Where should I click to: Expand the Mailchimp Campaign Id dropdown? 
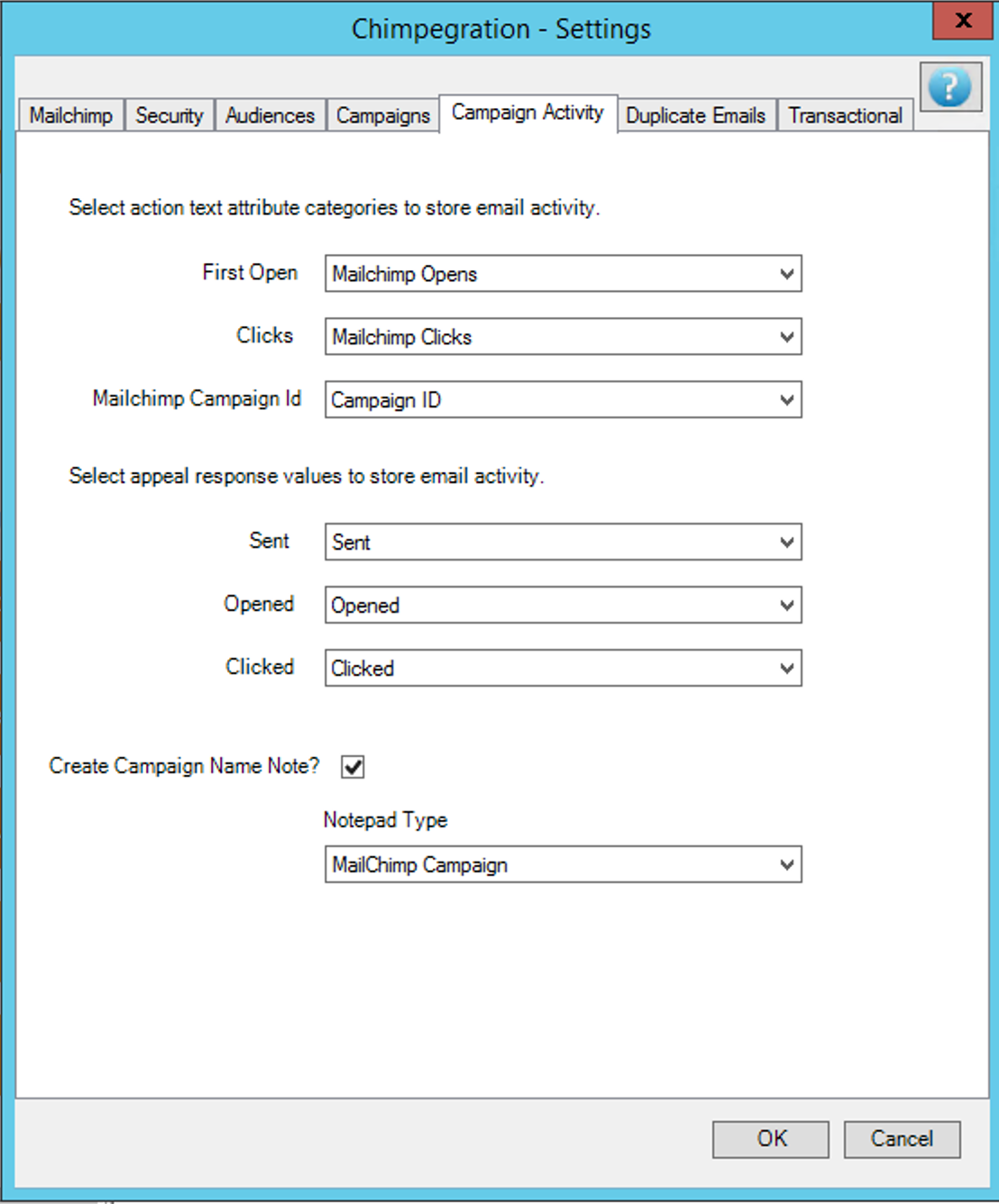tap(564, 400)
